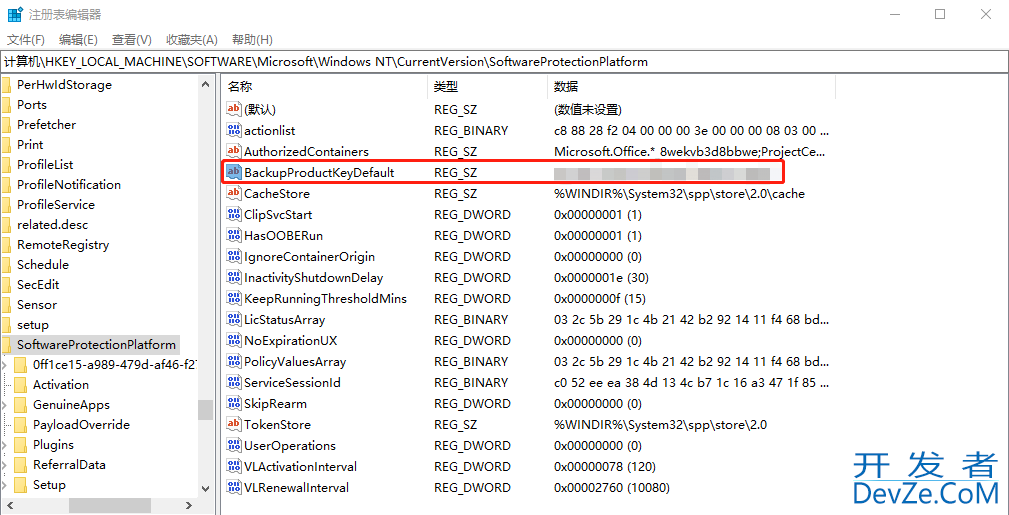The image size is (1009, 515).
Task: Click the DWORD icon of ClipSvcStart
Action: 234,214
